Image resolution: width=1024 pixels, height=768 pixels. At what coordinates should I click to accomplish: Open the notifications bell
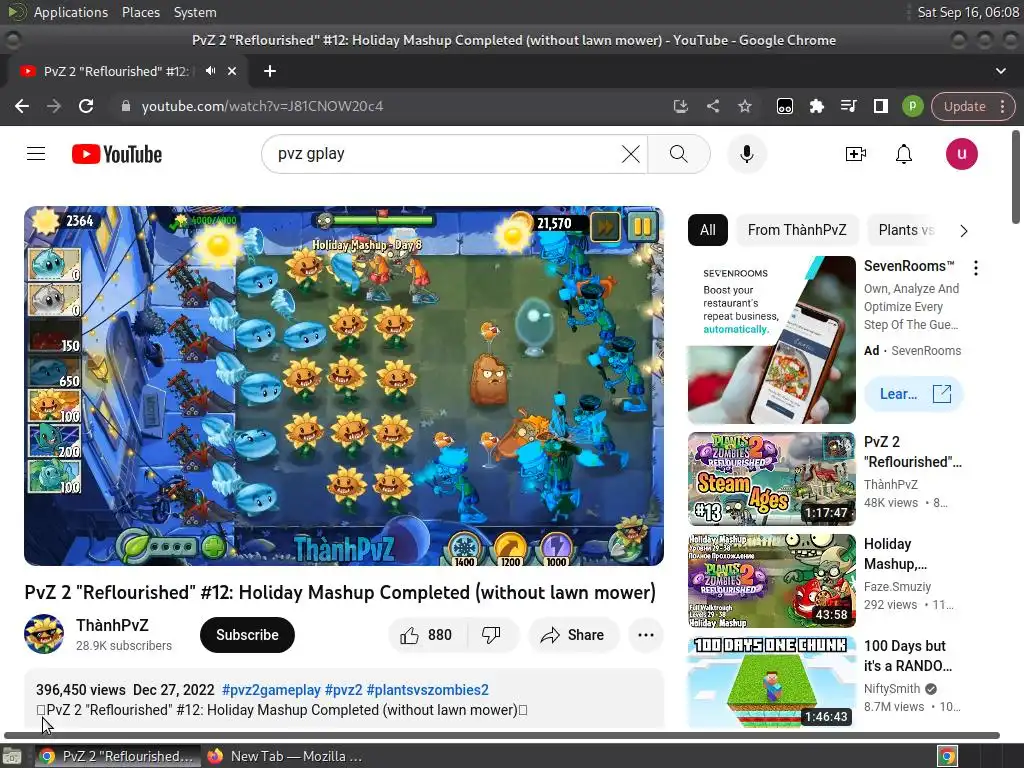(904, 154)
